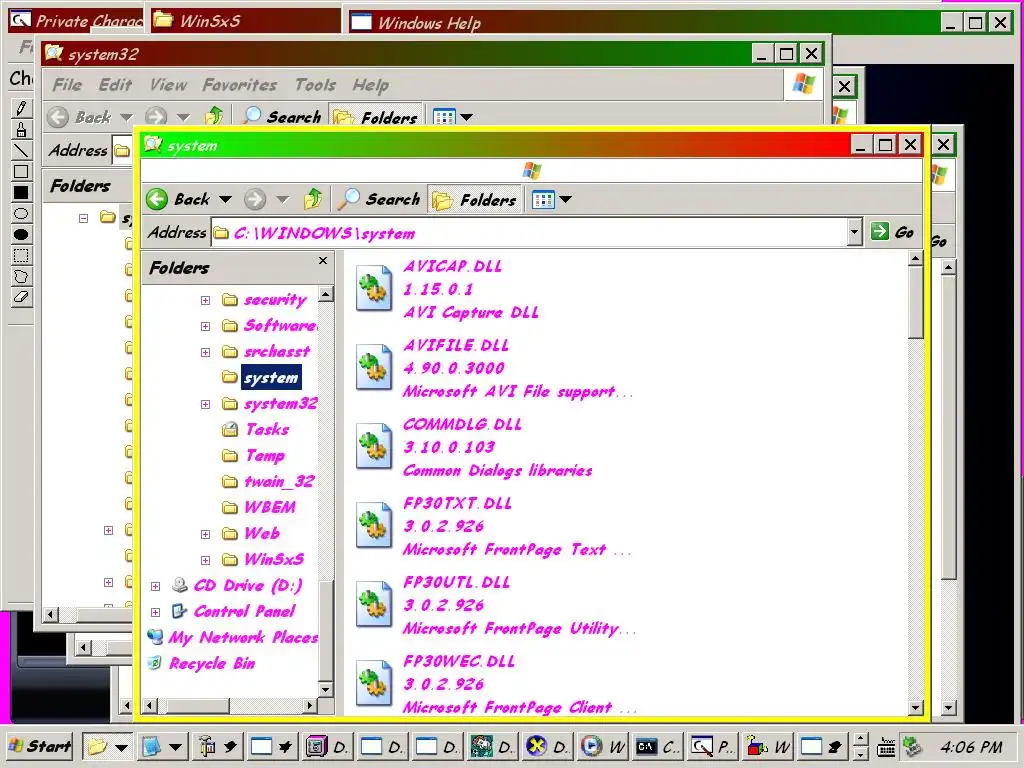Open Search in the system window toolbar
Viewport: 1024px width, 768px height.
379,199
